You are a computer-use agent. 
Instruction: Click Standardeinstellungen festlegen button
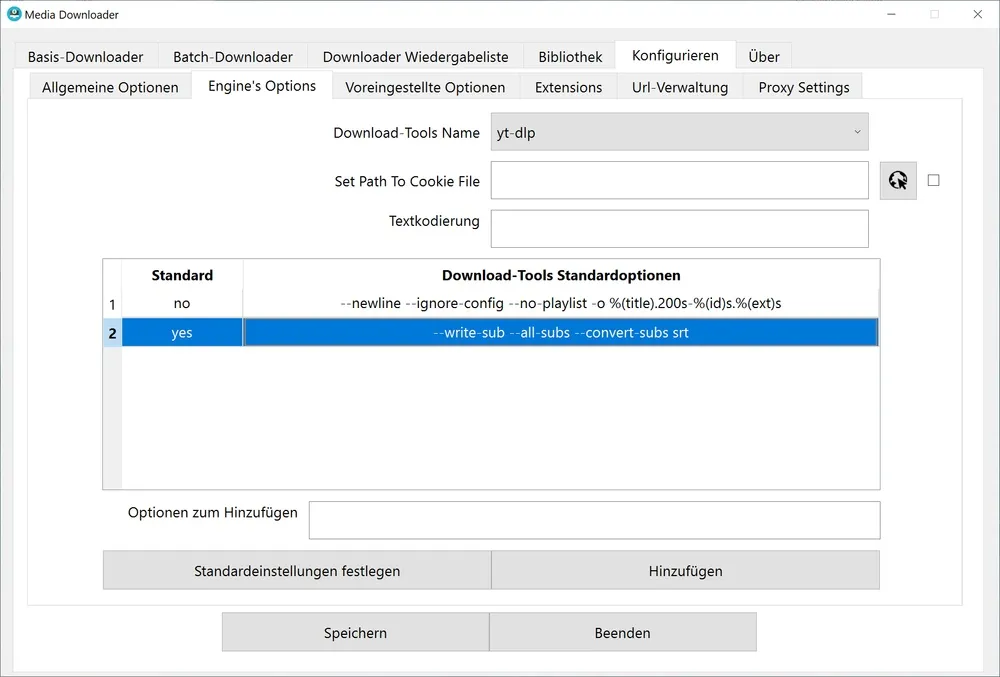click(297, 571)
